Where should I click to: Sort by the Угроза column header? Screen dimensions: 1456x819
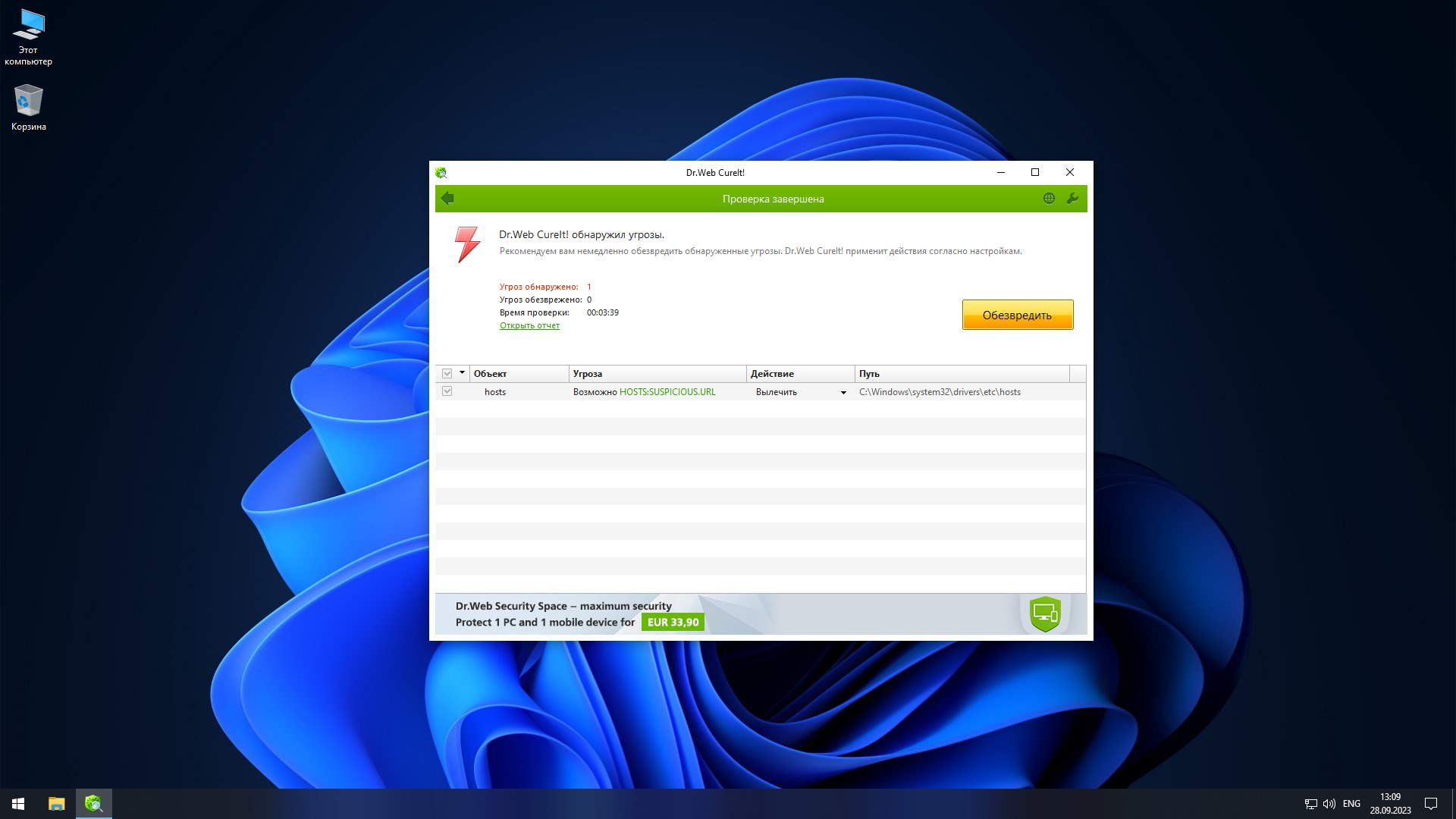click(x=657, y=373)
